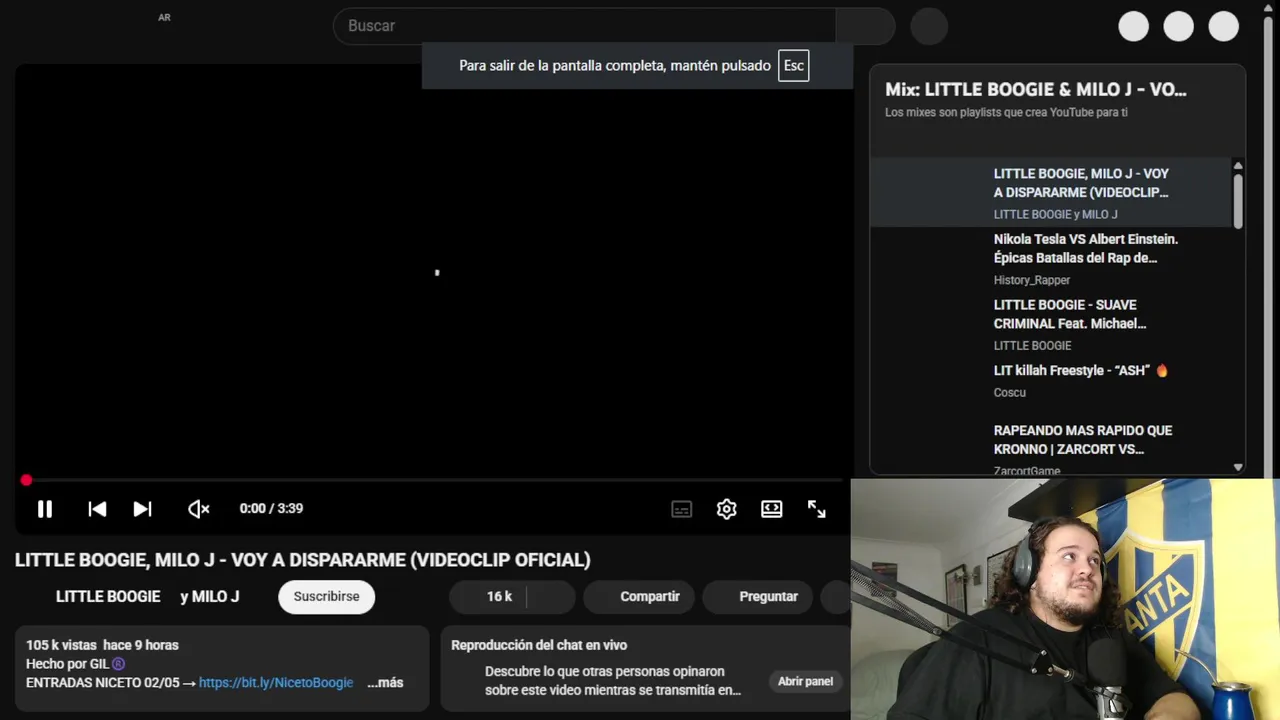The height and width of the screenshot is (720, 1280).
Task: Click the 105 k vistas text
Action: pos(62,645)
